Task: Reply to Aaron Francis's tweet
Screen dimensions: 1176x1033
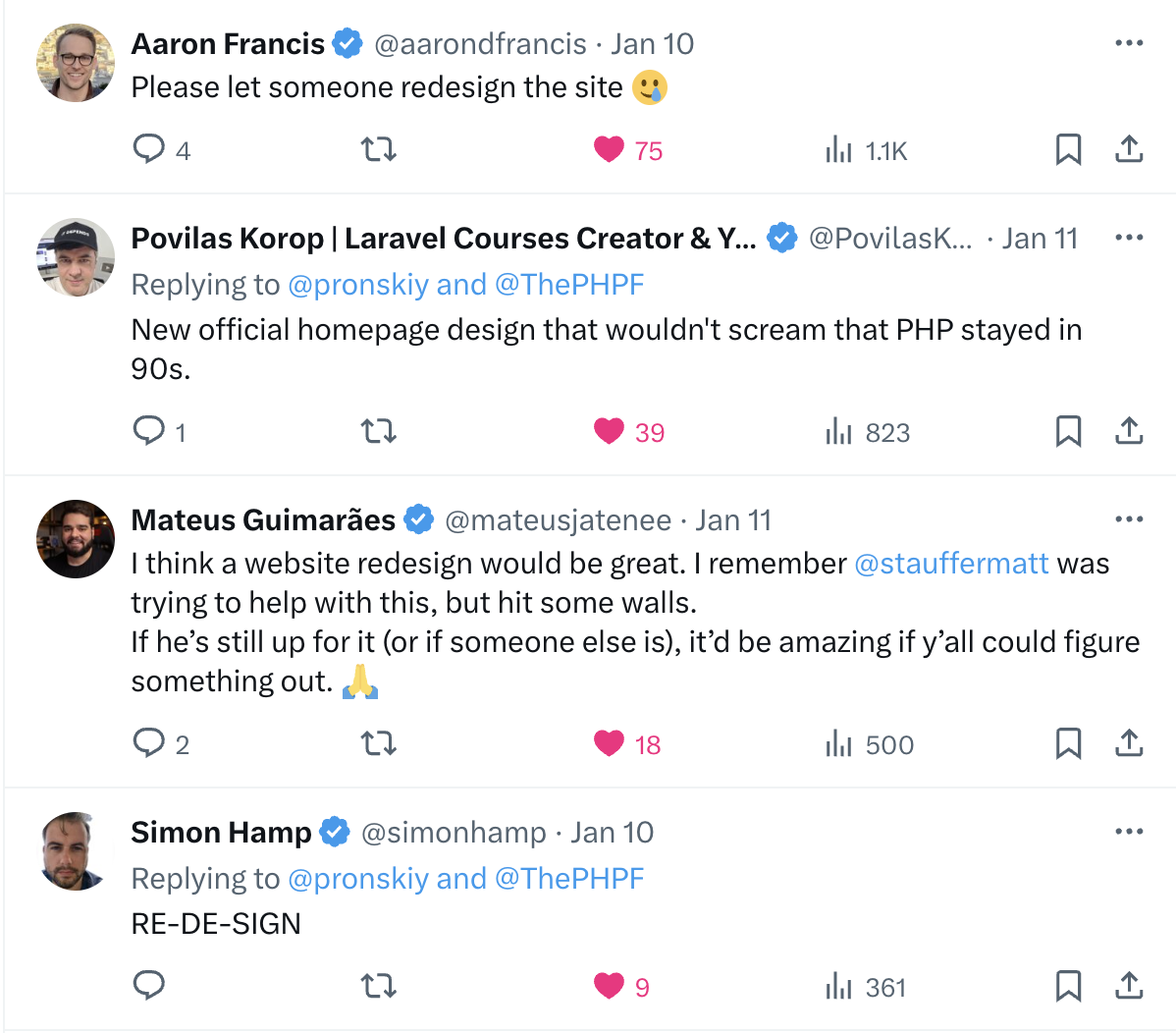Action: (149, 149)
